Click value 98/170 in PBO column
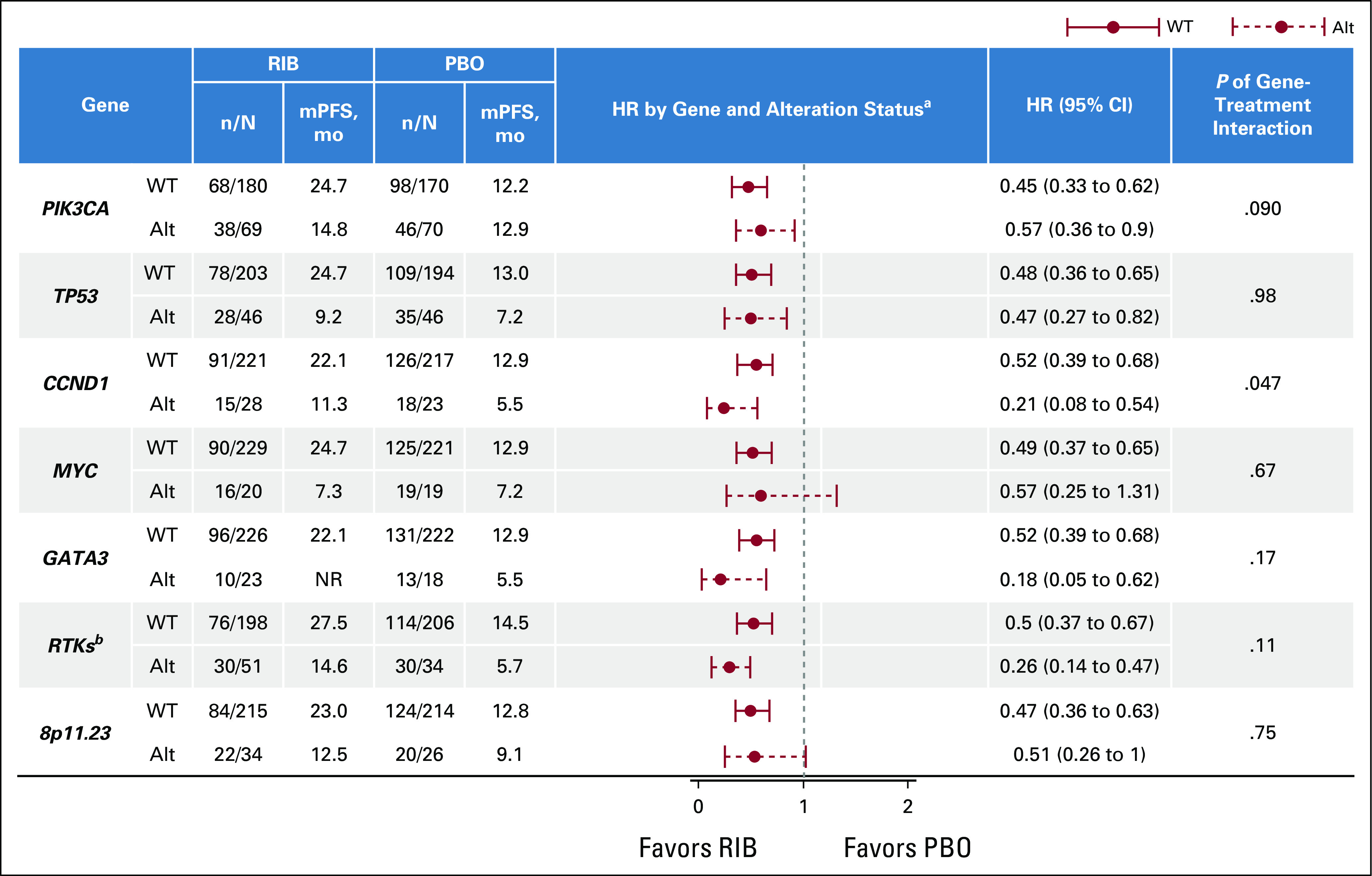The image size is (1372, 876). click(419, 186)
